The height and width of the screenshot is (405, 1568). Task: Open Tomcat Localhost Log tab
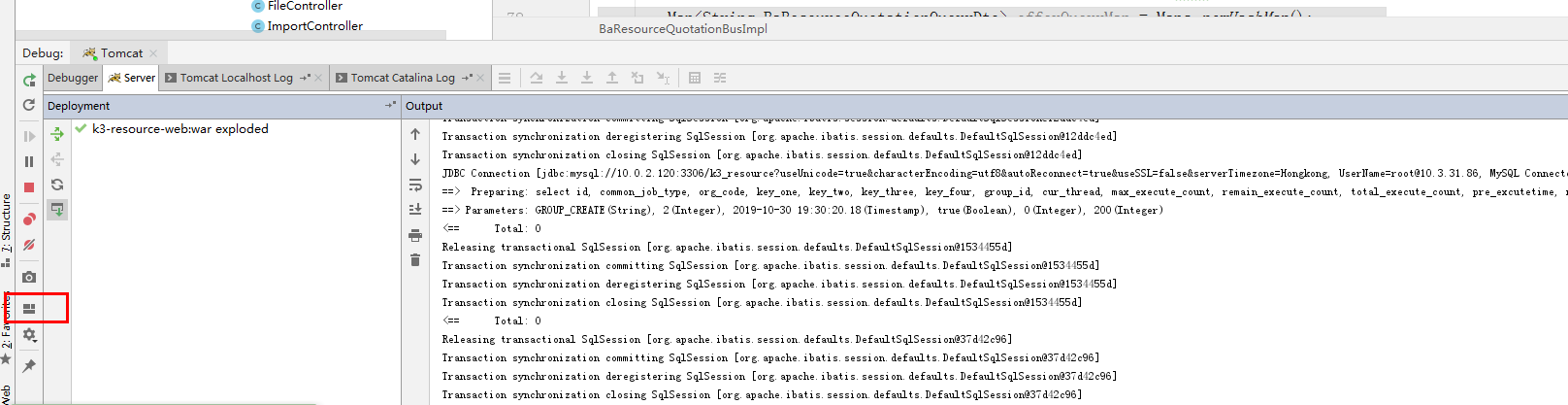tap(236, 78)
